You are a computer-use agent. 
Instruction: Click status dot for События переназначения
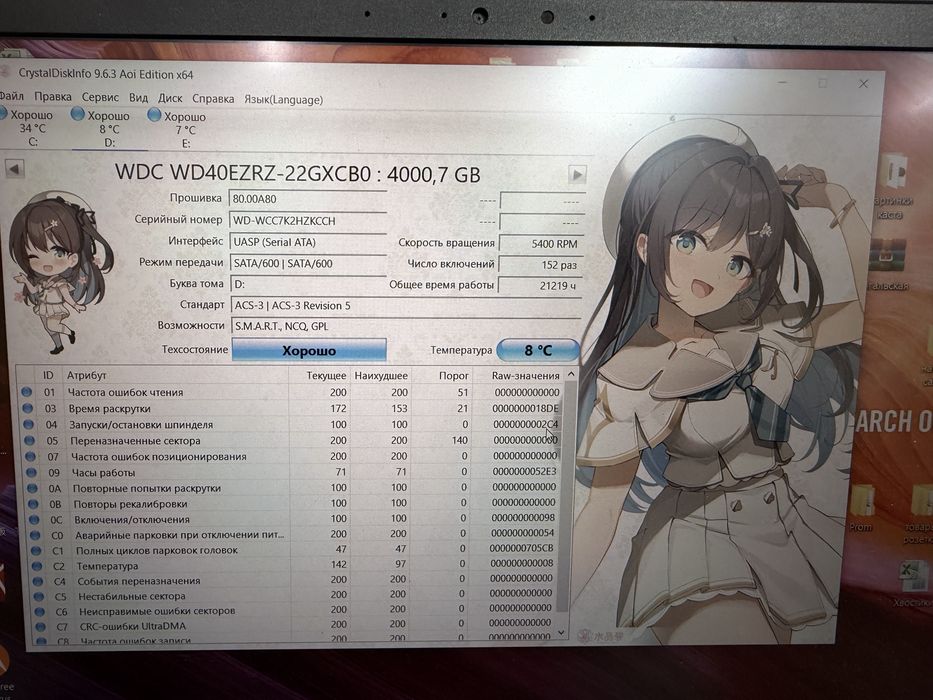click(x=38, y=581)
